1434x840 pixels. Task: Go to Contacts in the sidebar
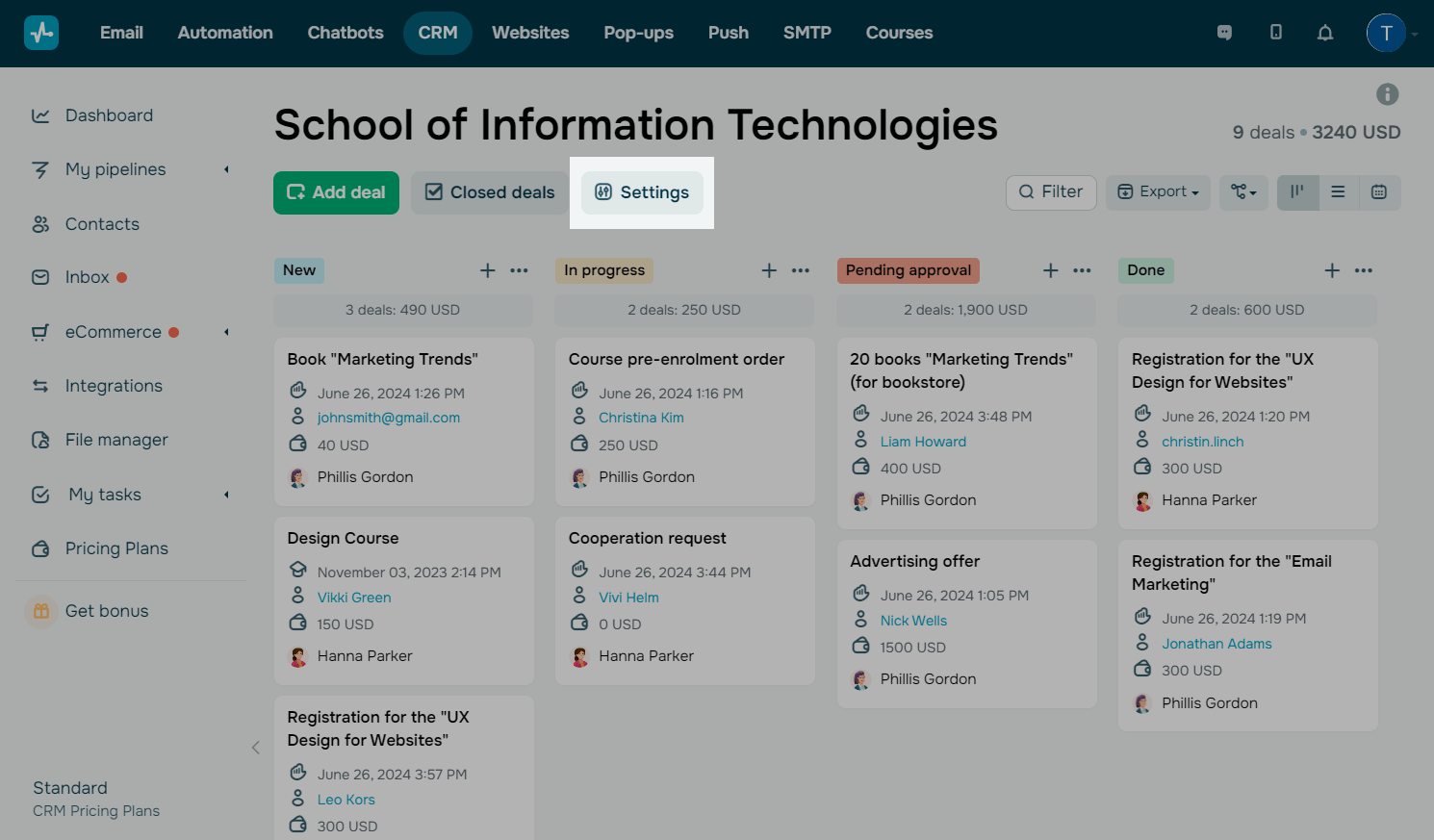(102, 224)
